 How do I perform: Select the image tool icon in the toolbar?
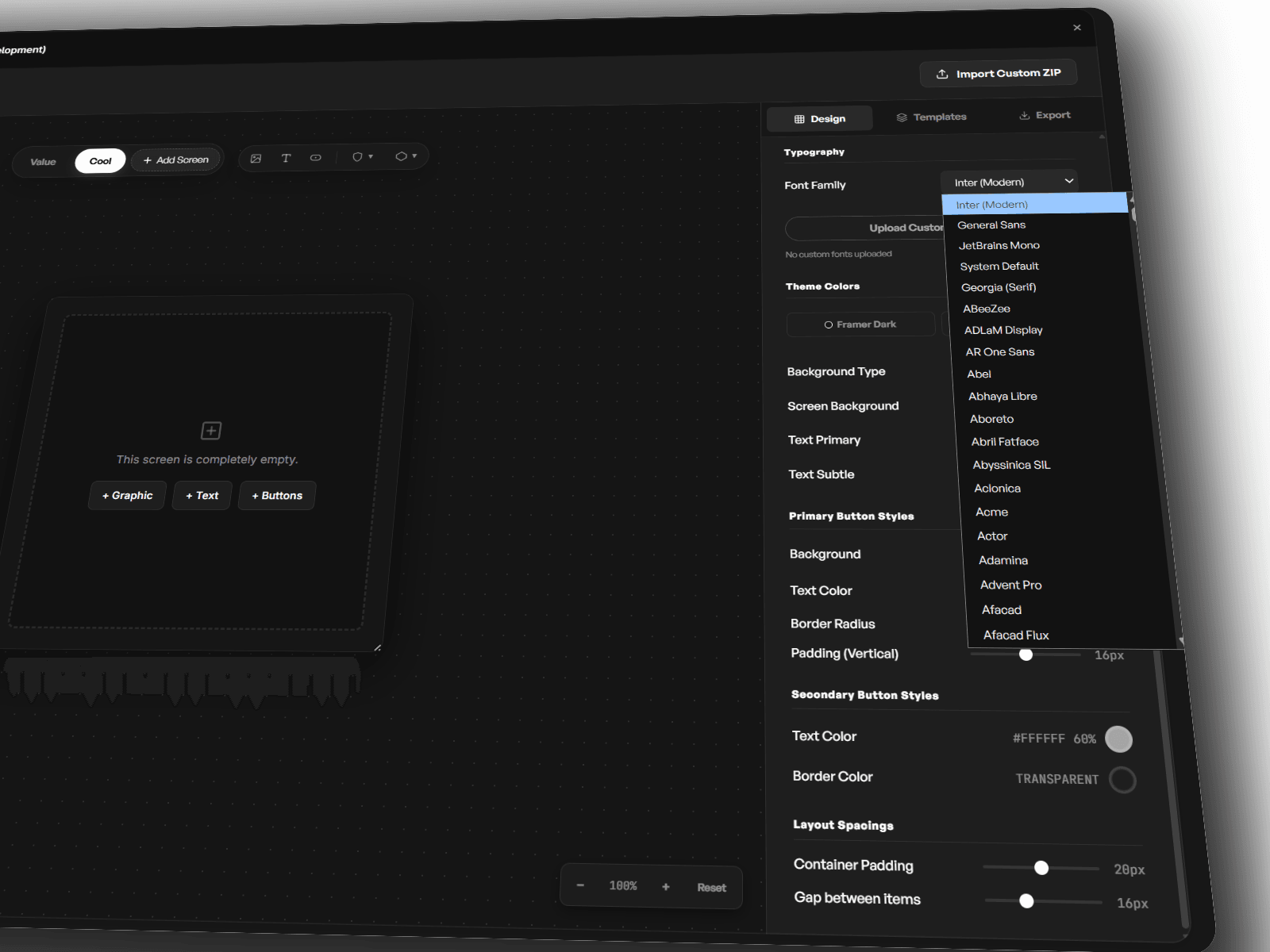click(x=256, y=159)
